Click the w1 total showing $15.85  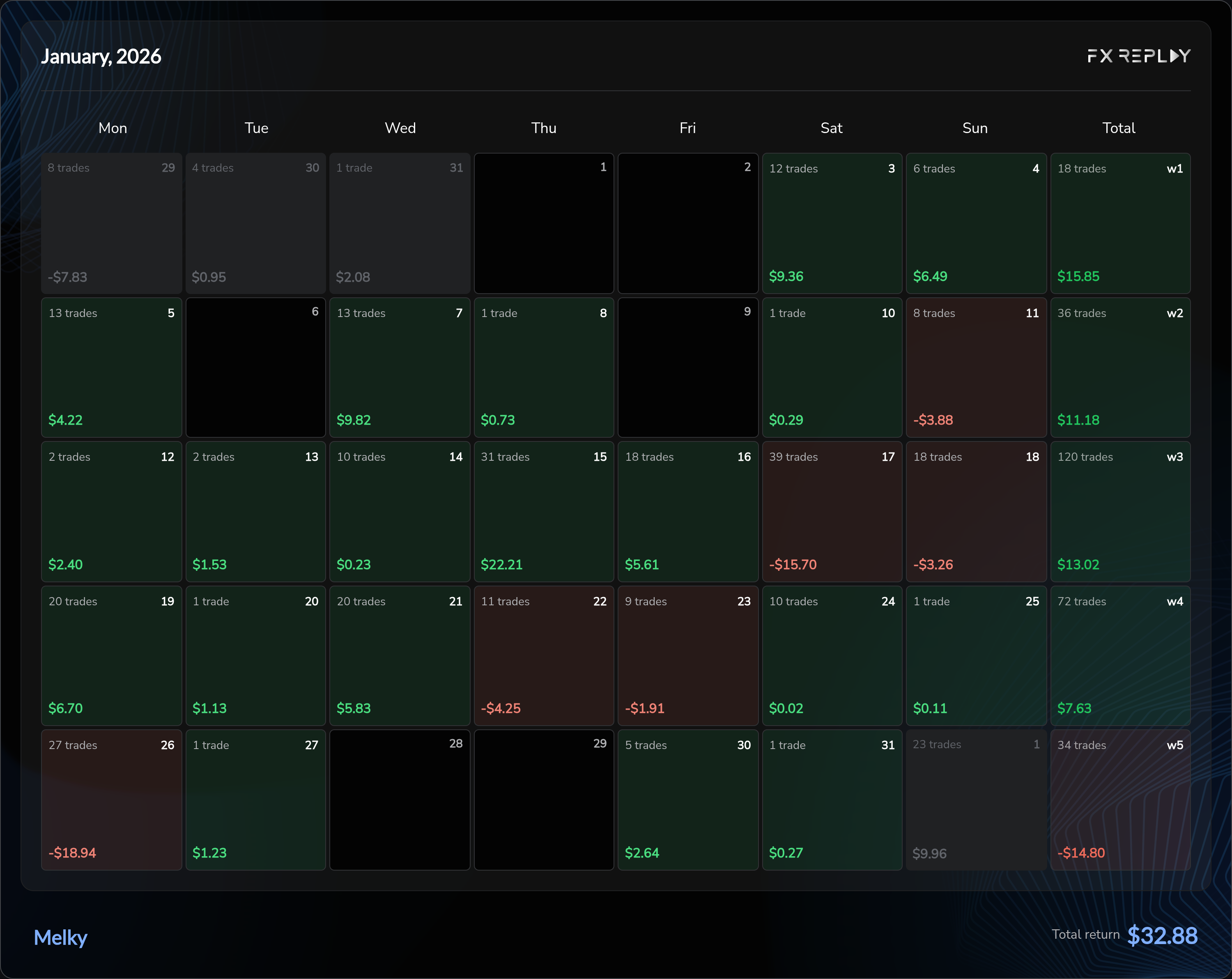1120,223
